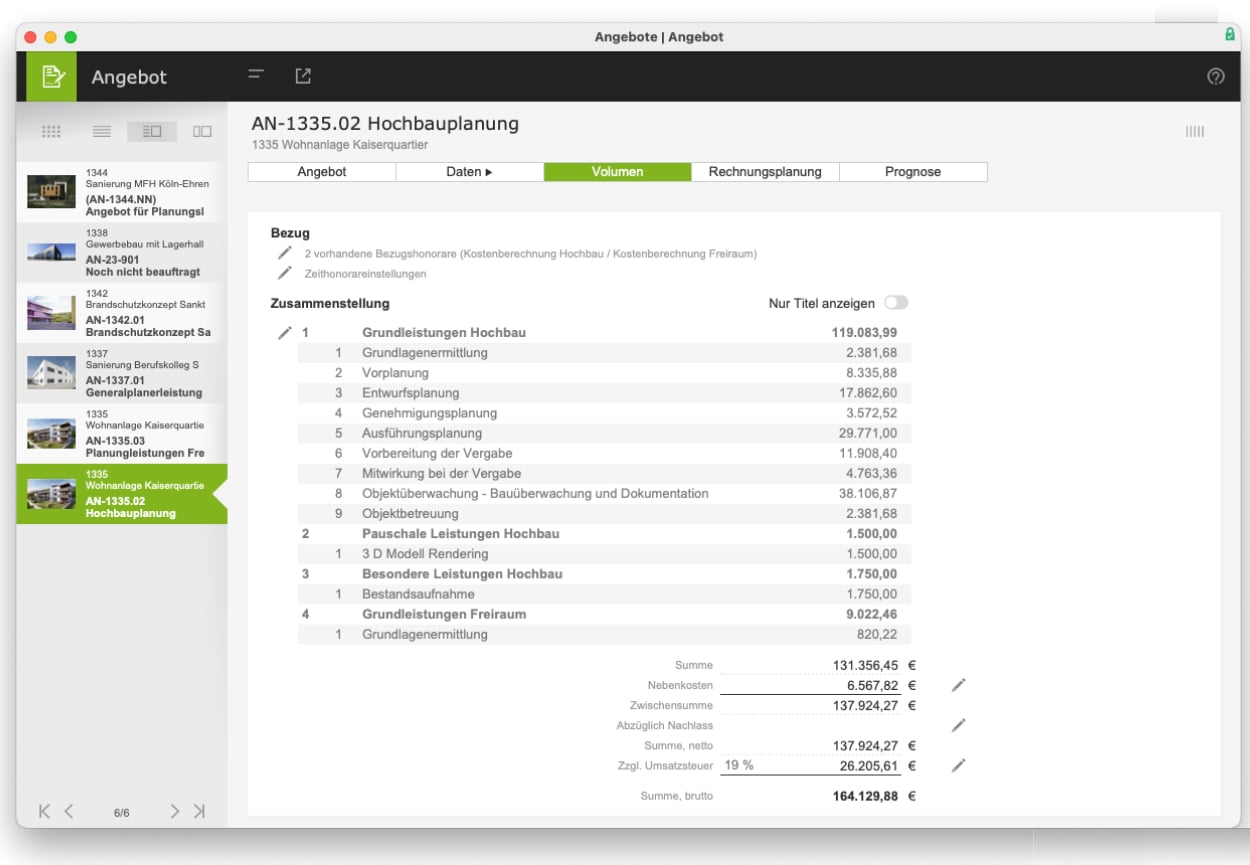Click the column handle bars at top right
Image resolution: width=1250 pixels, height=865 pixels.
pos(1195,131)
